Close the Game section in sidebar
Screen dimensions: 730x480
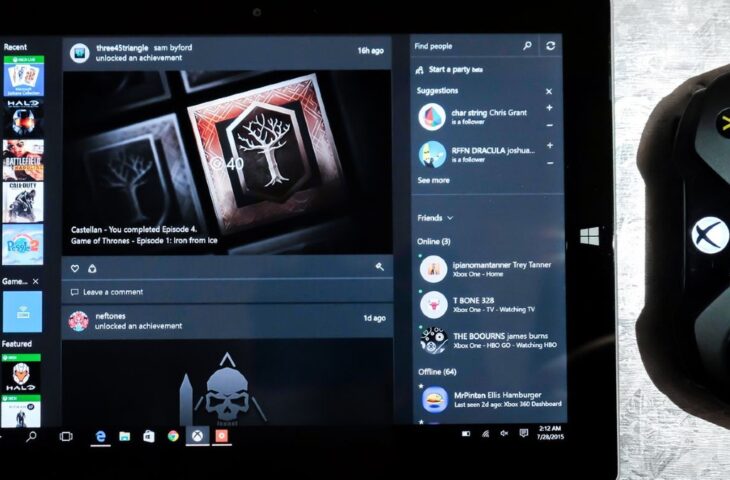pyautogui.click(x=35, y=281)
